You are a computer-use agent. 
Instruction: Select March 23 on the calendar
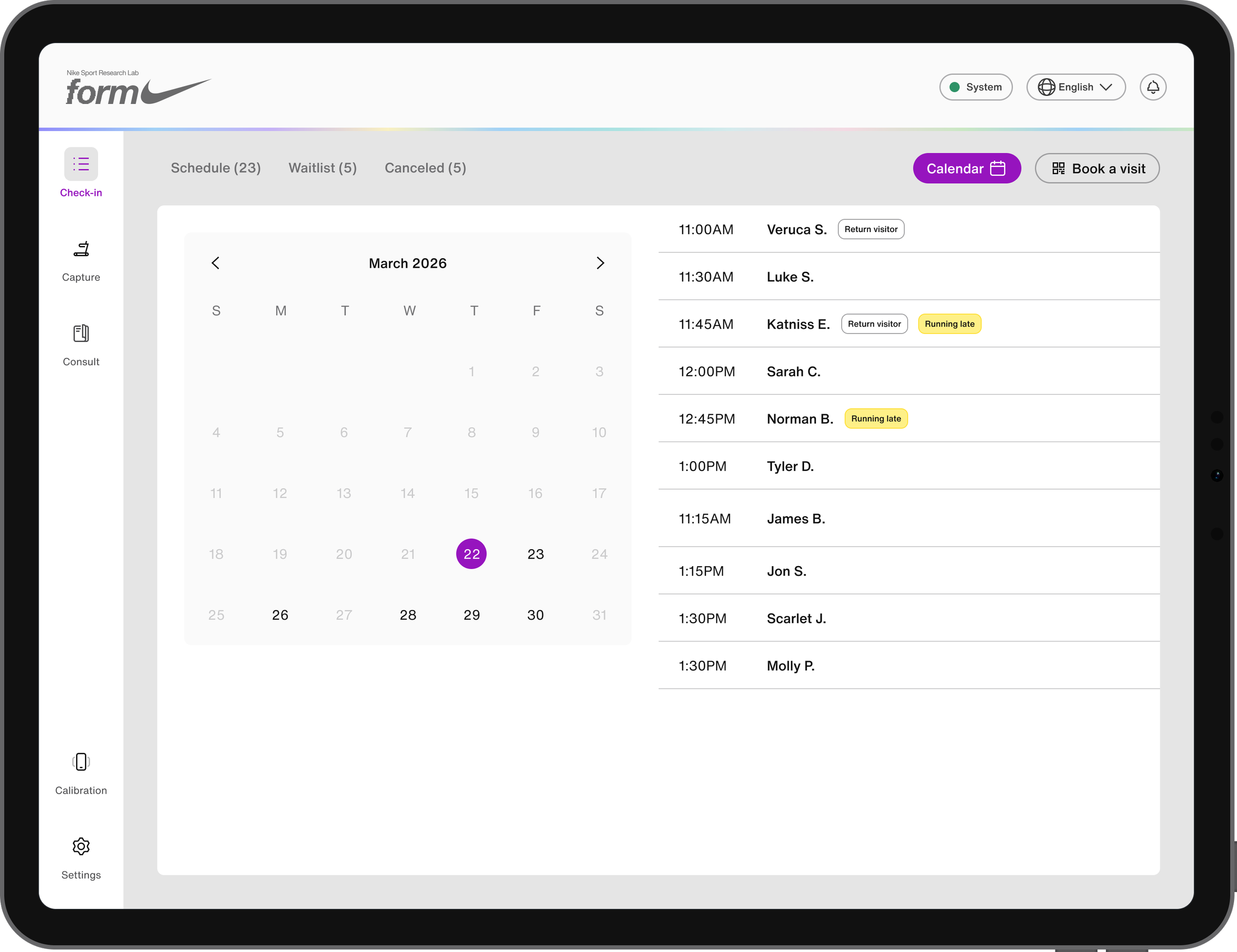[535, 554]
